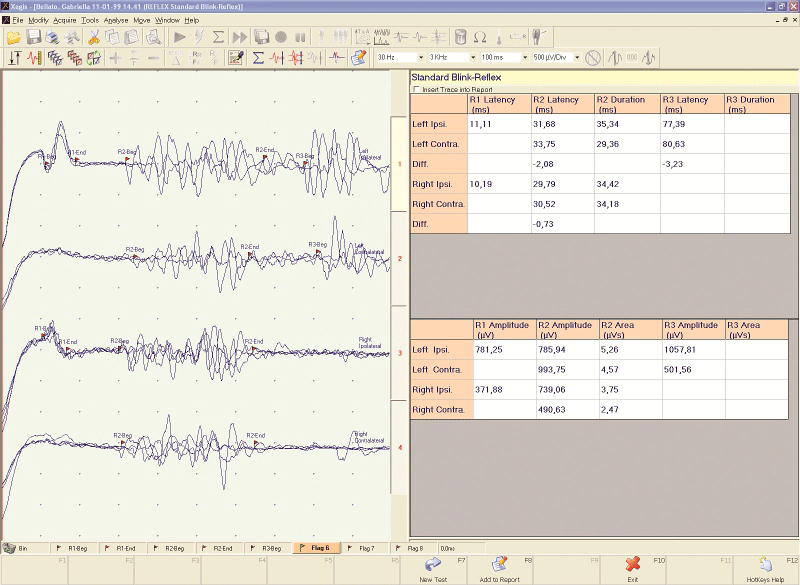Click Add to Report button
Image resolution: width=800 pixels, height=585 pixels.
(x=499, y=570)
